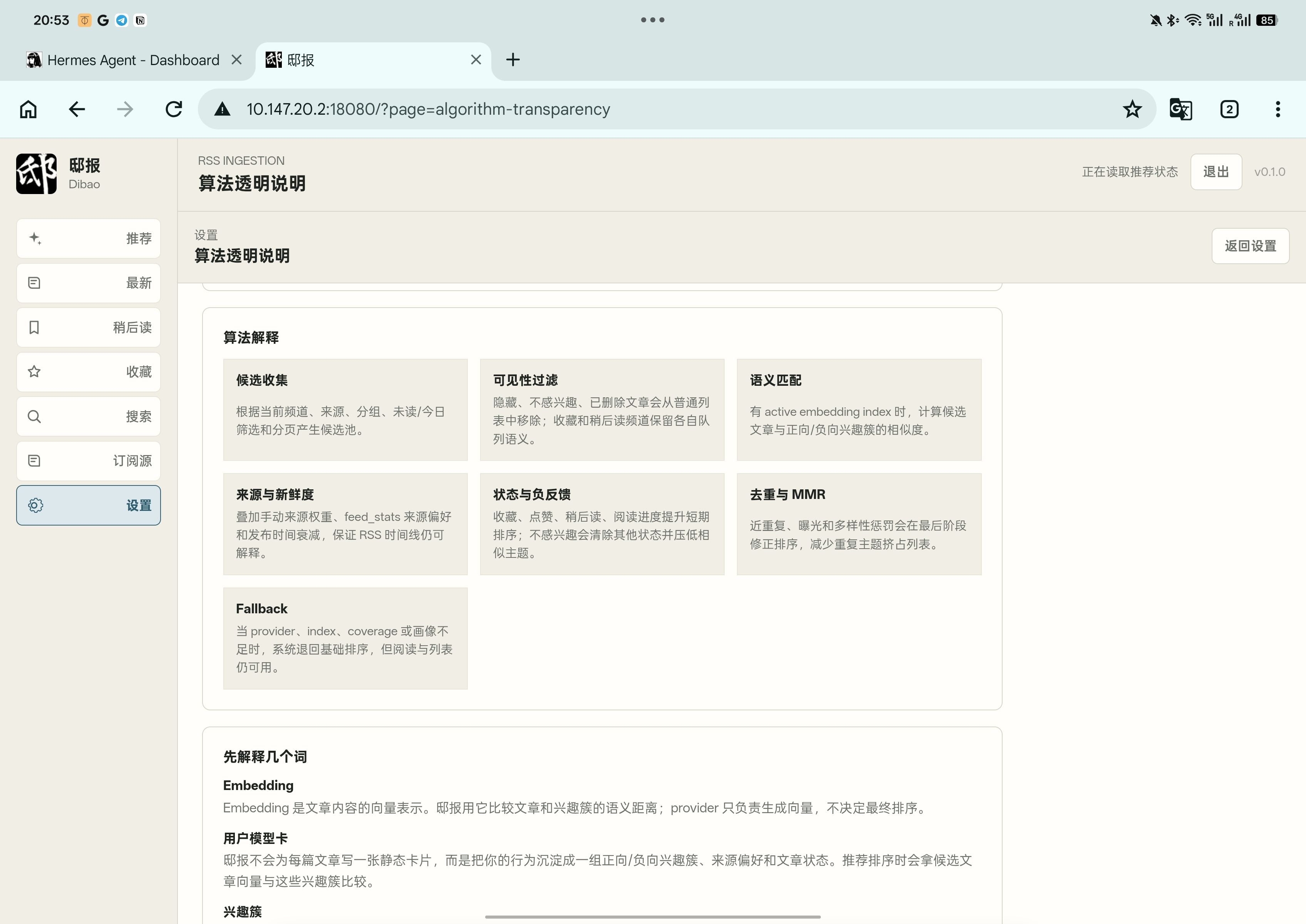Open 设置 settings page
1306x924 pixels.
pyautogui.click(x=88, y=505)
